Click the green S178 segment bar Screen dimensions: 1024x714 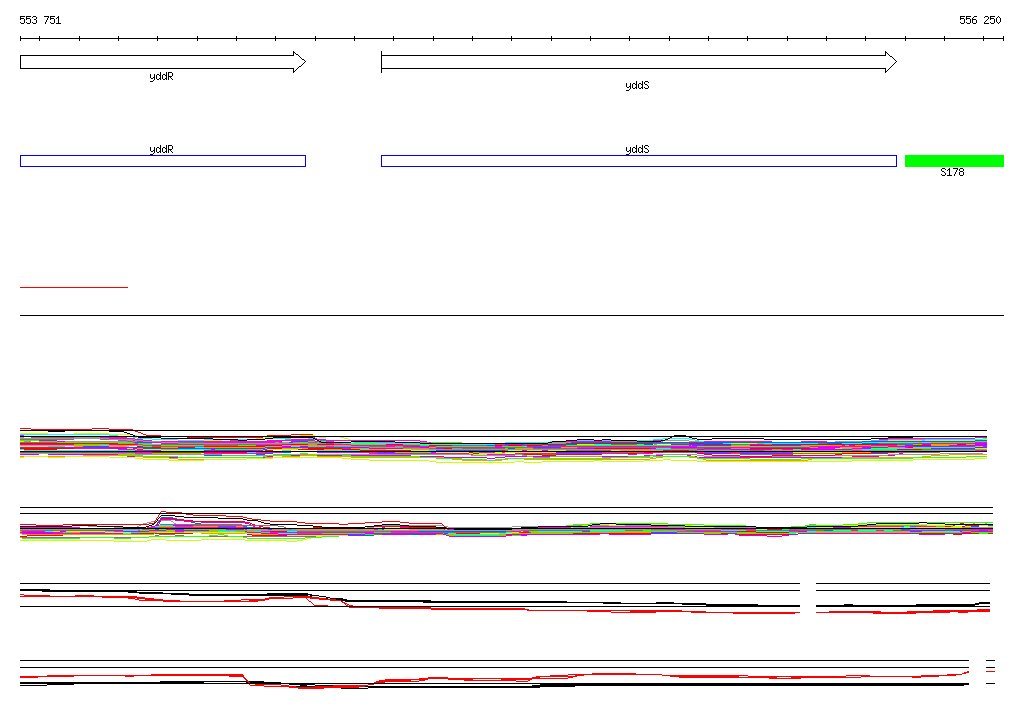954,161
